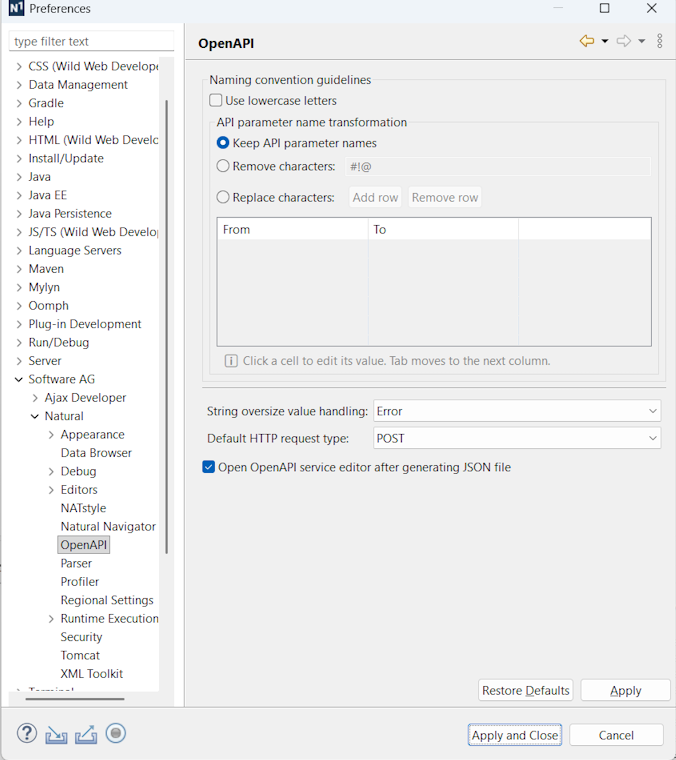Image resolution: width=676 pixels, height=760 pixels.
Task: Click the From column header
Action: click(293, 229)
